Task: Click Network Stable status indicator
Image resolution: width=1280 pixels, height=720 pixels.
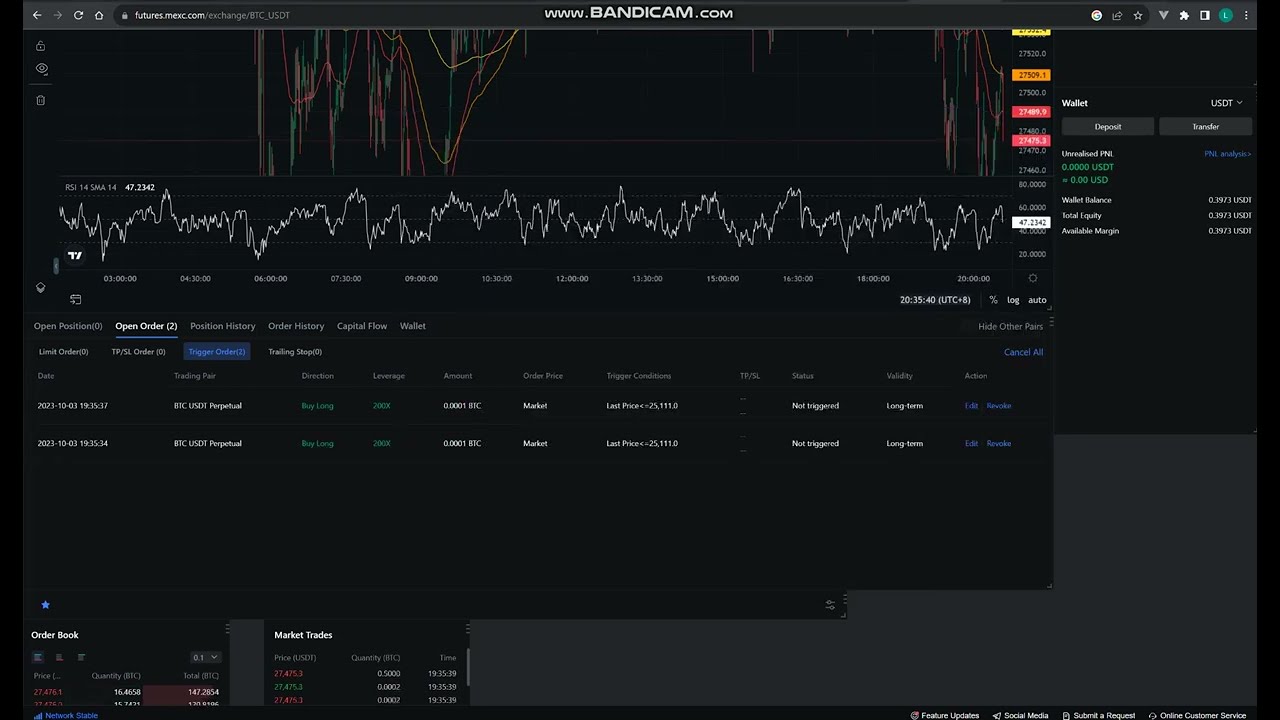Action: [65, 715]
